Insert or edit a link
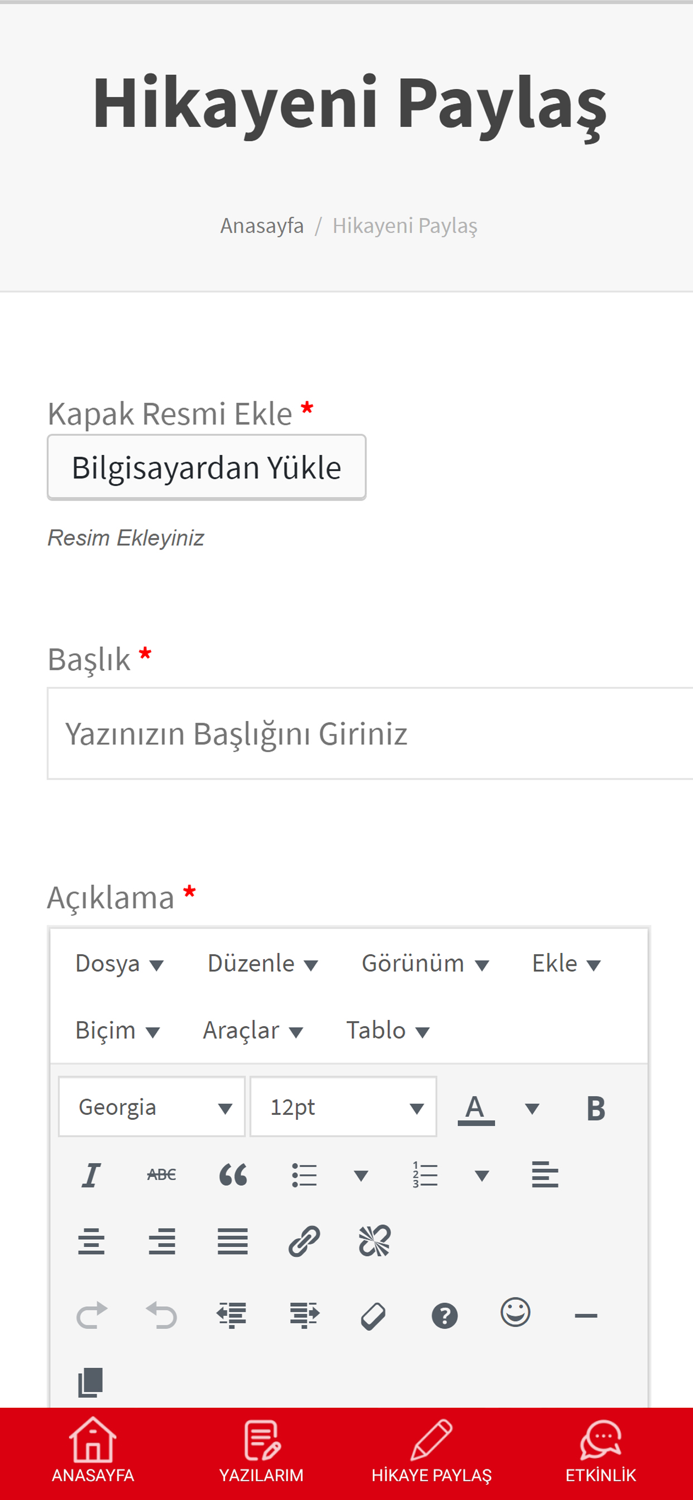The height and width of the screenshot is (1500, 693). click(x=304, y=1240)
